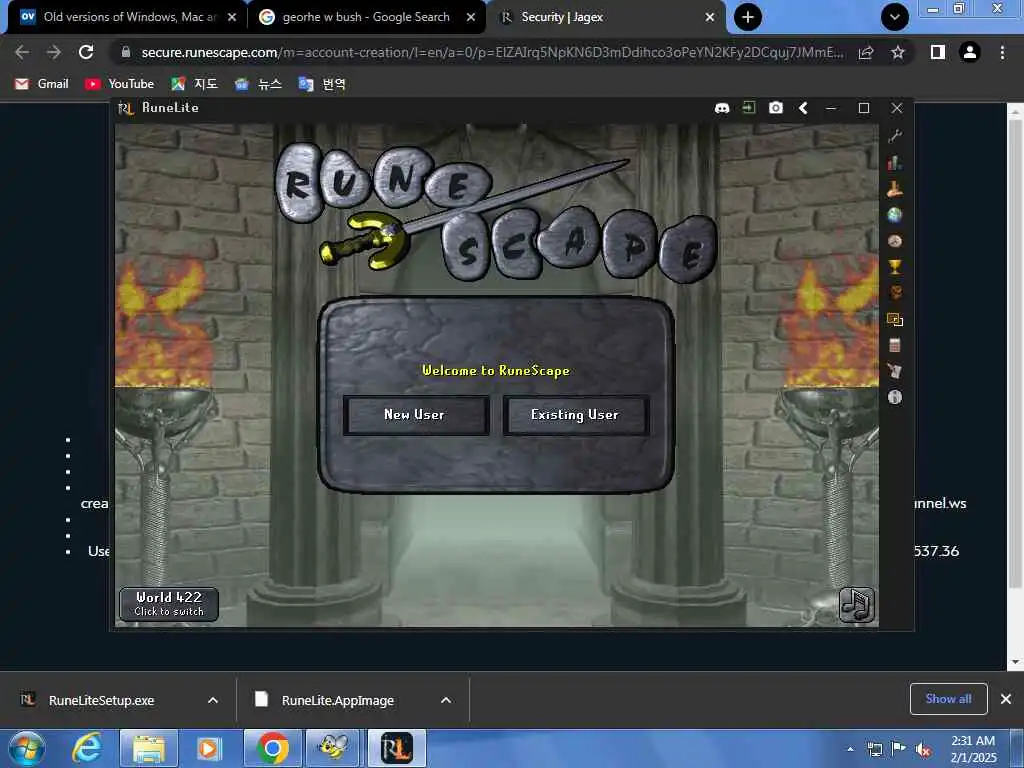Click the Discord icon in RuneLite title bar
This screenshot has height=768, width=1024.
[722, 108]
